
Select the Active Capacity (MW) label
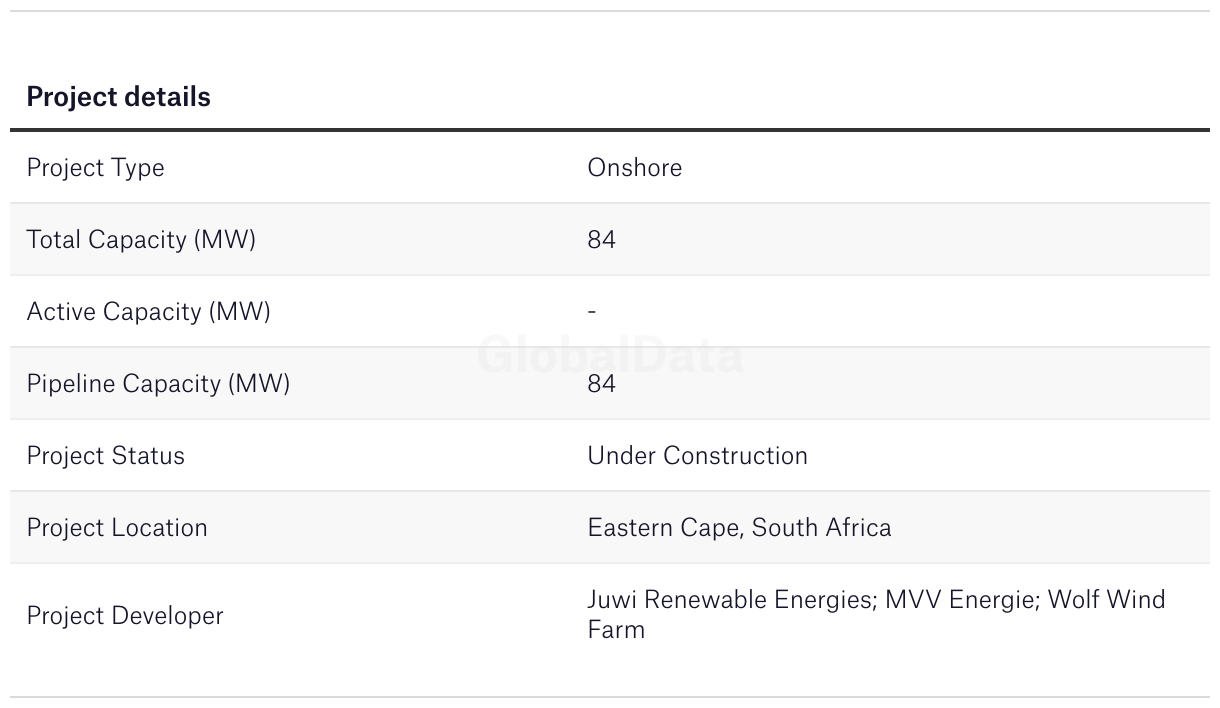coord(148,312)
